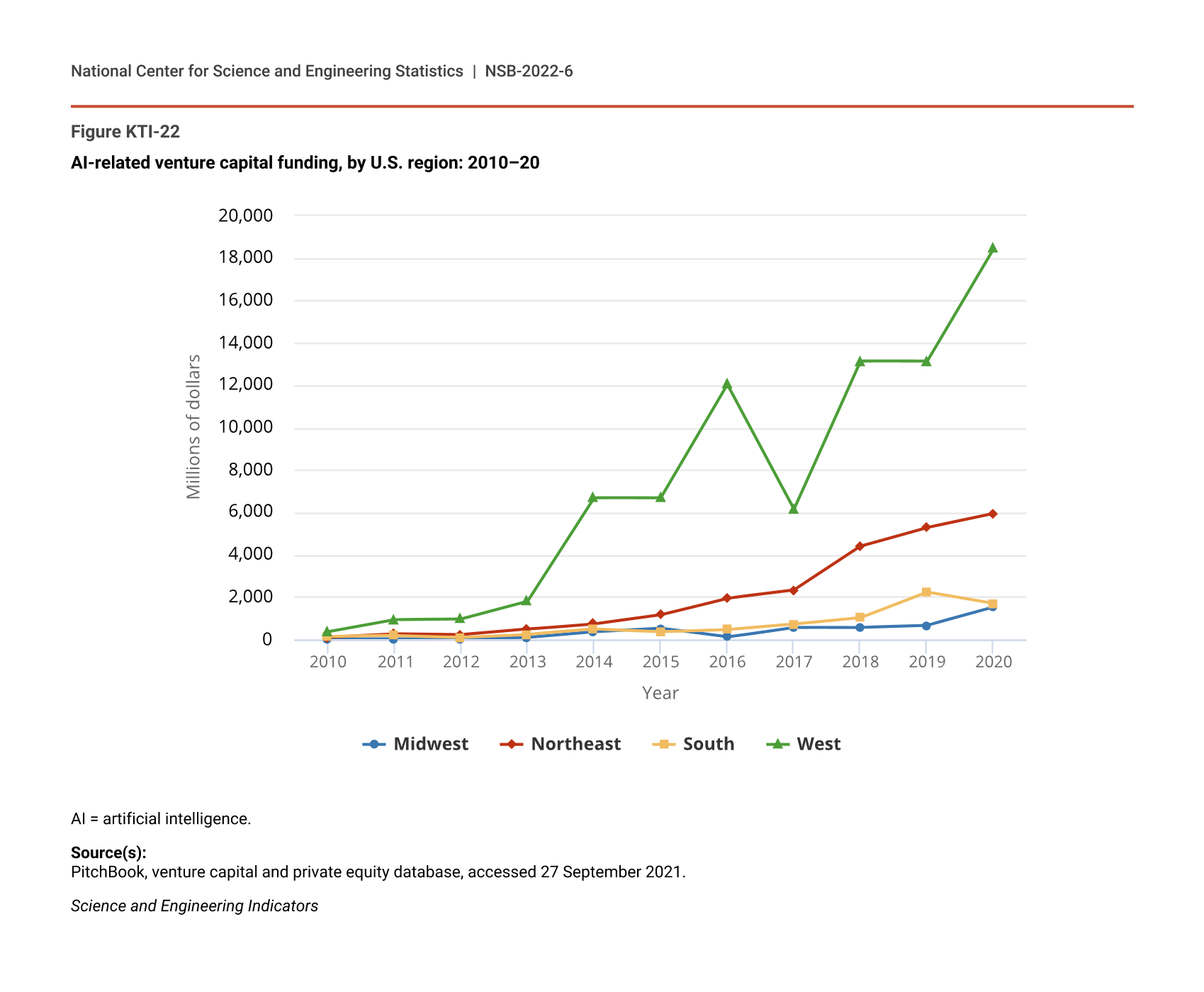Click the 2015 x-axis year label
The height and width of the screenshot is (992, 1204).
pyautogui.click(x=660, y=662)
